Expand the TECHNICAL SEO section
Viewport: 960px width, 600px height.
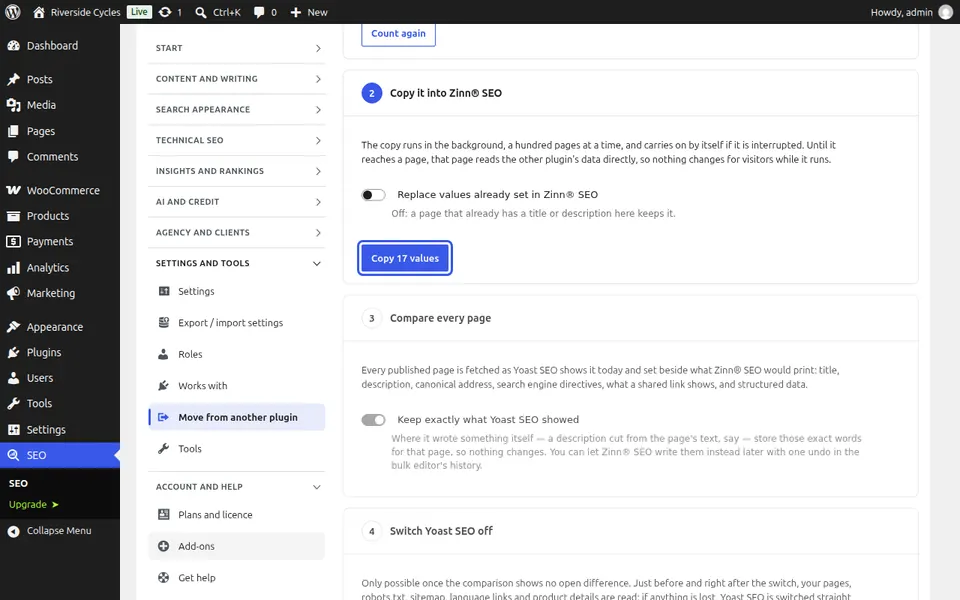[x=237, y=140]
